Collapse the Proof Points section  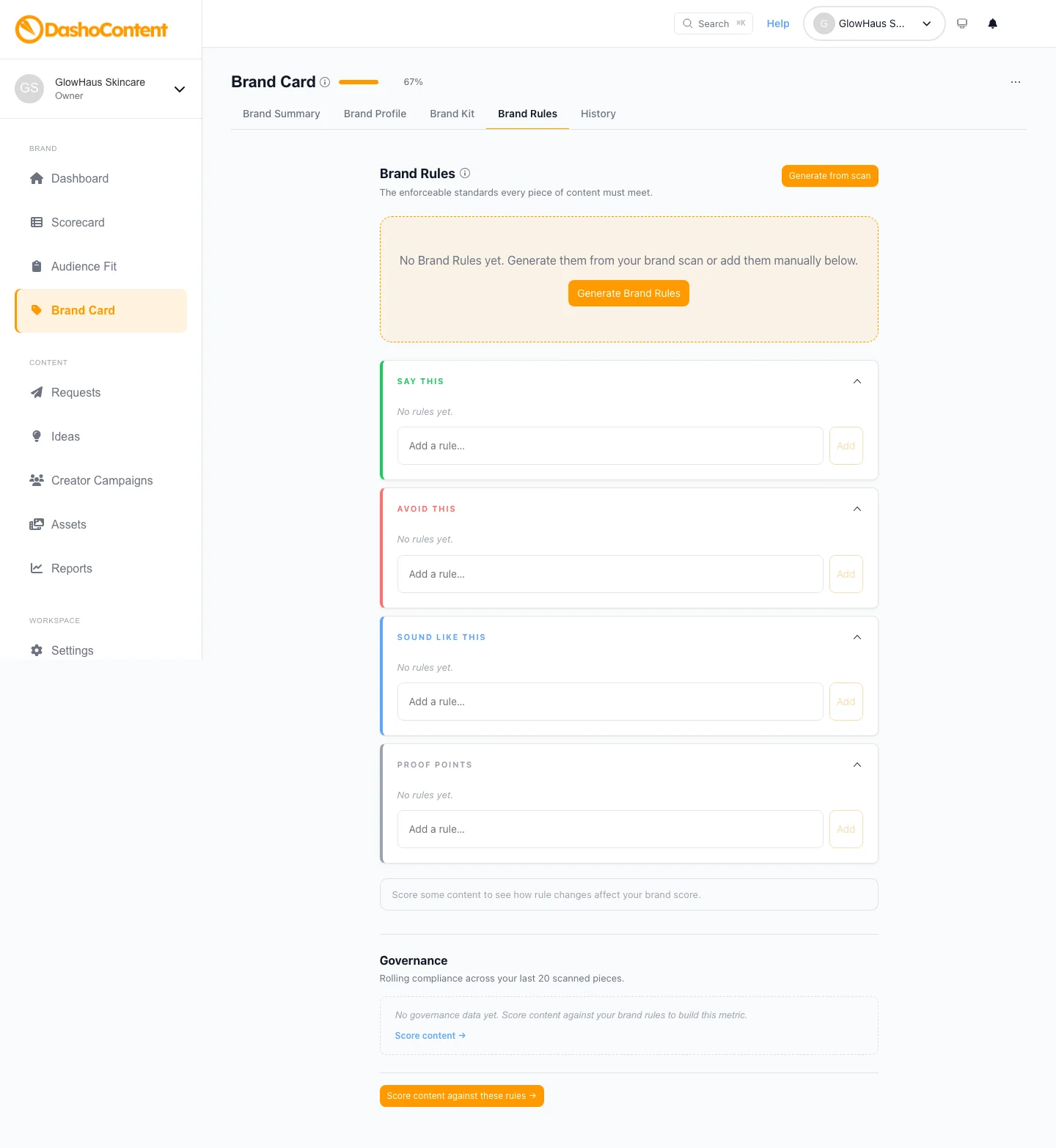point(857,765)
